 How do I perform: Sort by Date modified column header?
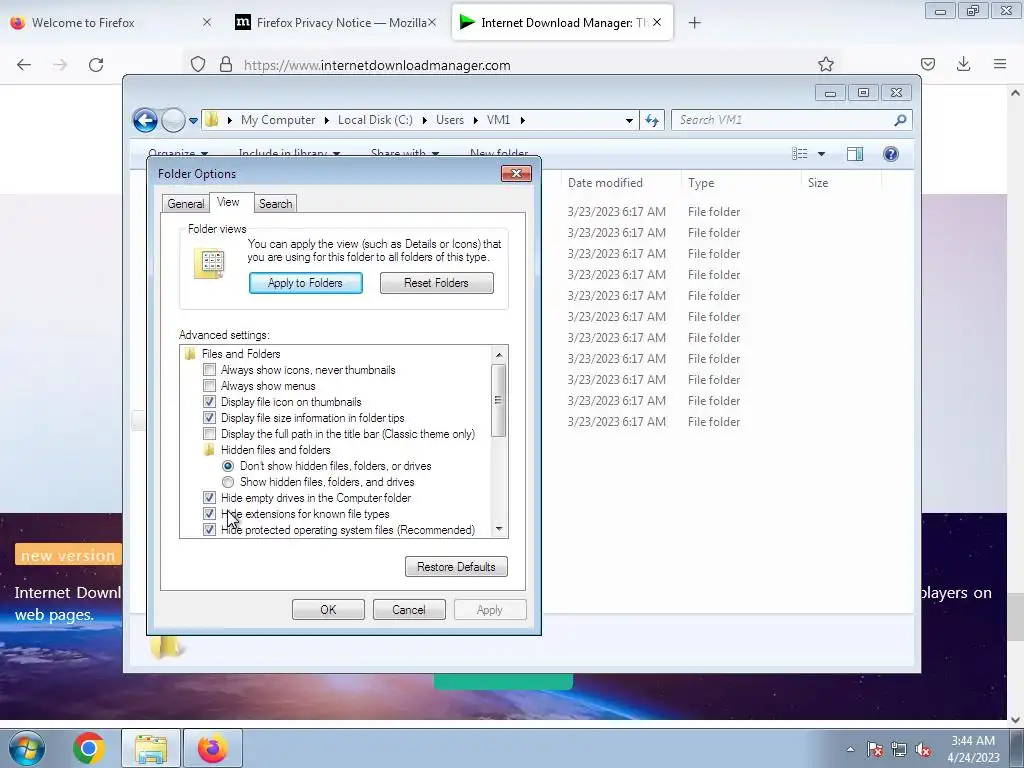[605, 183]
